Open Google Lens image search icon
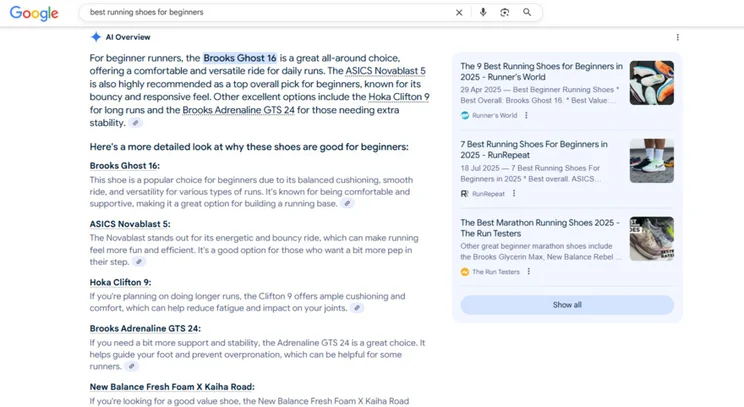This screenshot has width=744, height=407. [505, 12]
